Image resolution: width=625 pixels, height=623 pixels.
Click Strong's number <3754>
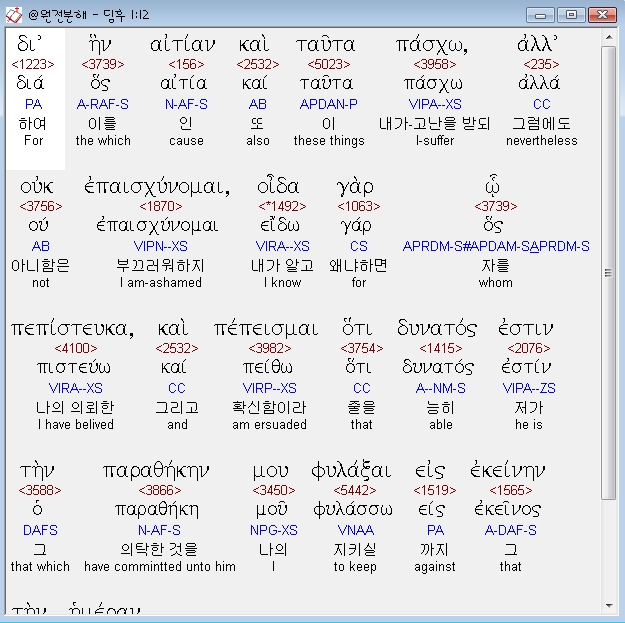point(362,348)
